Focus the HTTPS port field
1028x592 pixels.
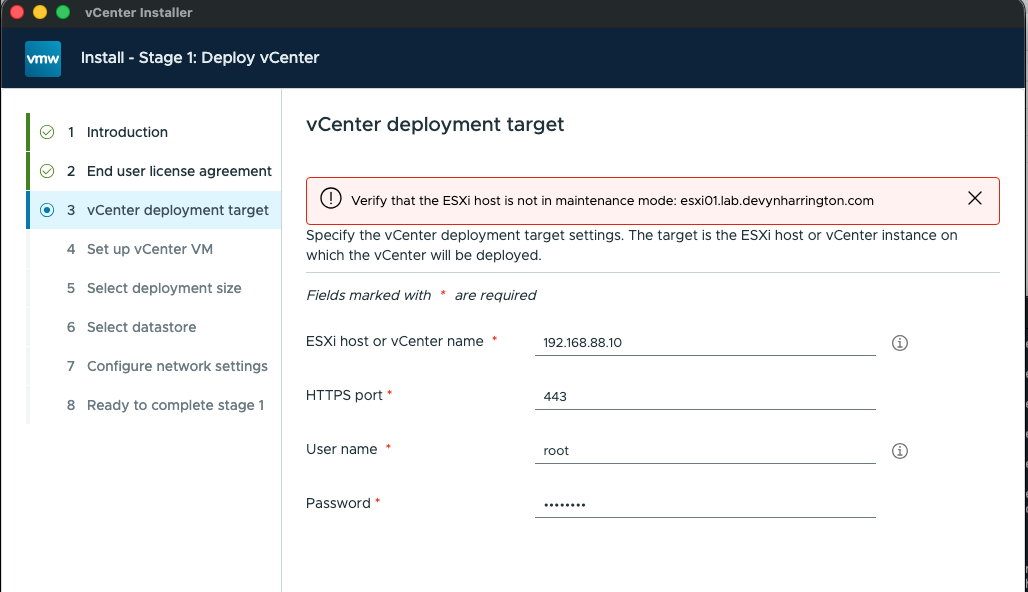click(705, 396)
